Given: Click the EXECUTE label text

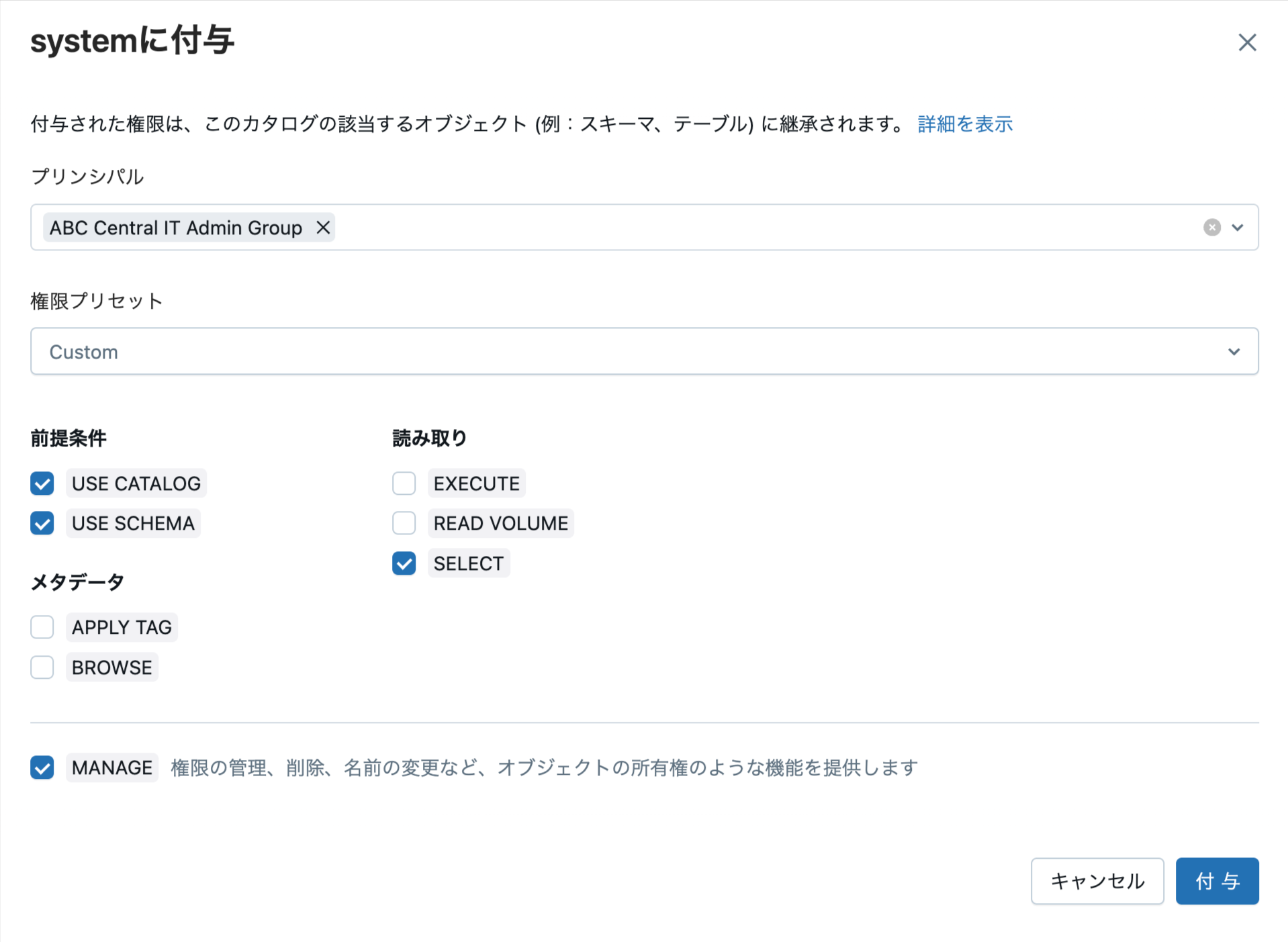Looking at the screenshot, I should tap(477, 483).
